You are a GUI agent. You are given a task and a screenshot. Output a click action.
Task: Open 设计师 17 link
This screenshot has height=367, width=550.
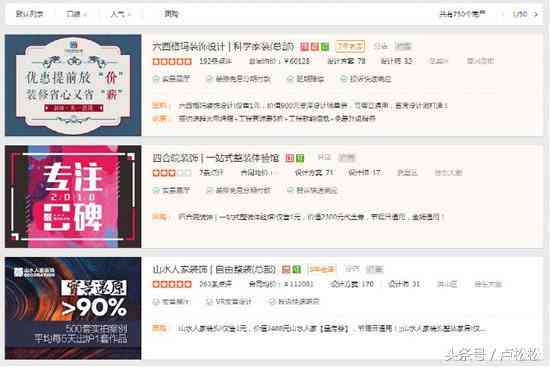(x=365, y=173)
